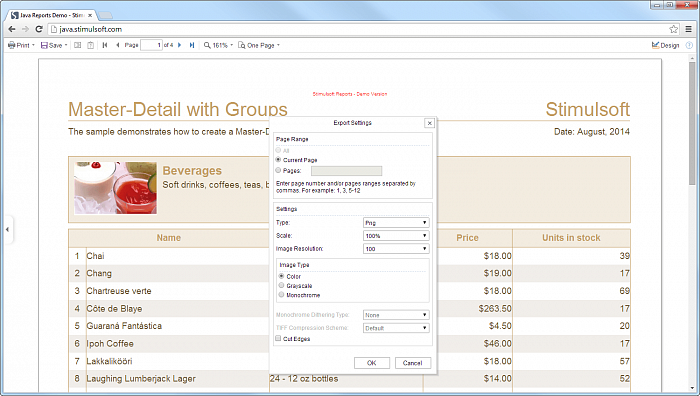Viewport: 700px width, 396px height.
Task: Click browser reload icon
Action: 39,29
